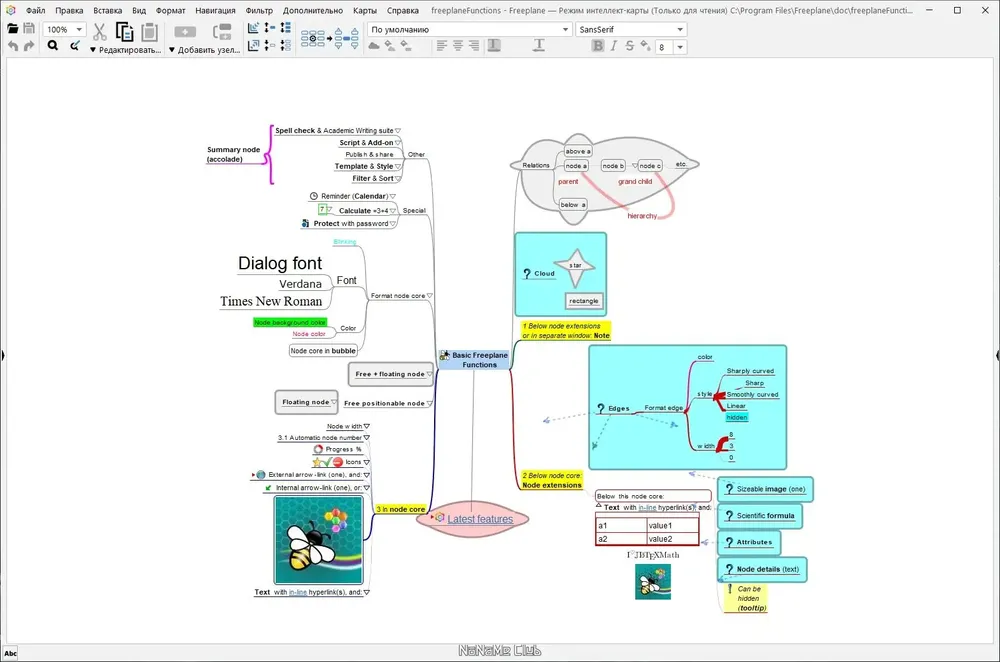The width and height of the screenshot is (1000, 662).
Task: Open the SansSerif font dropdown
Action: click(x=631, y=29)
